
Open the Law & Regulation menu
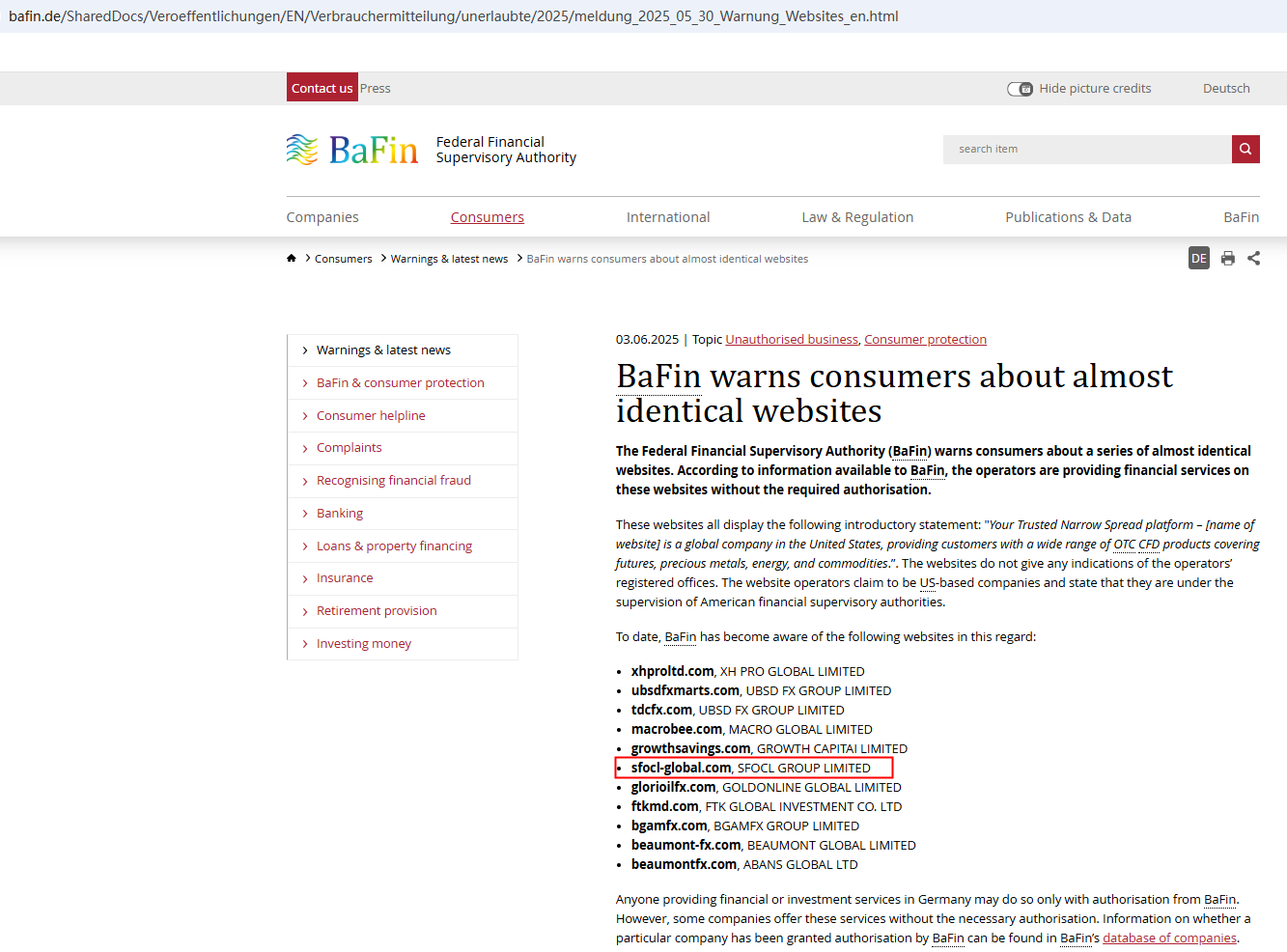(856, 217)
